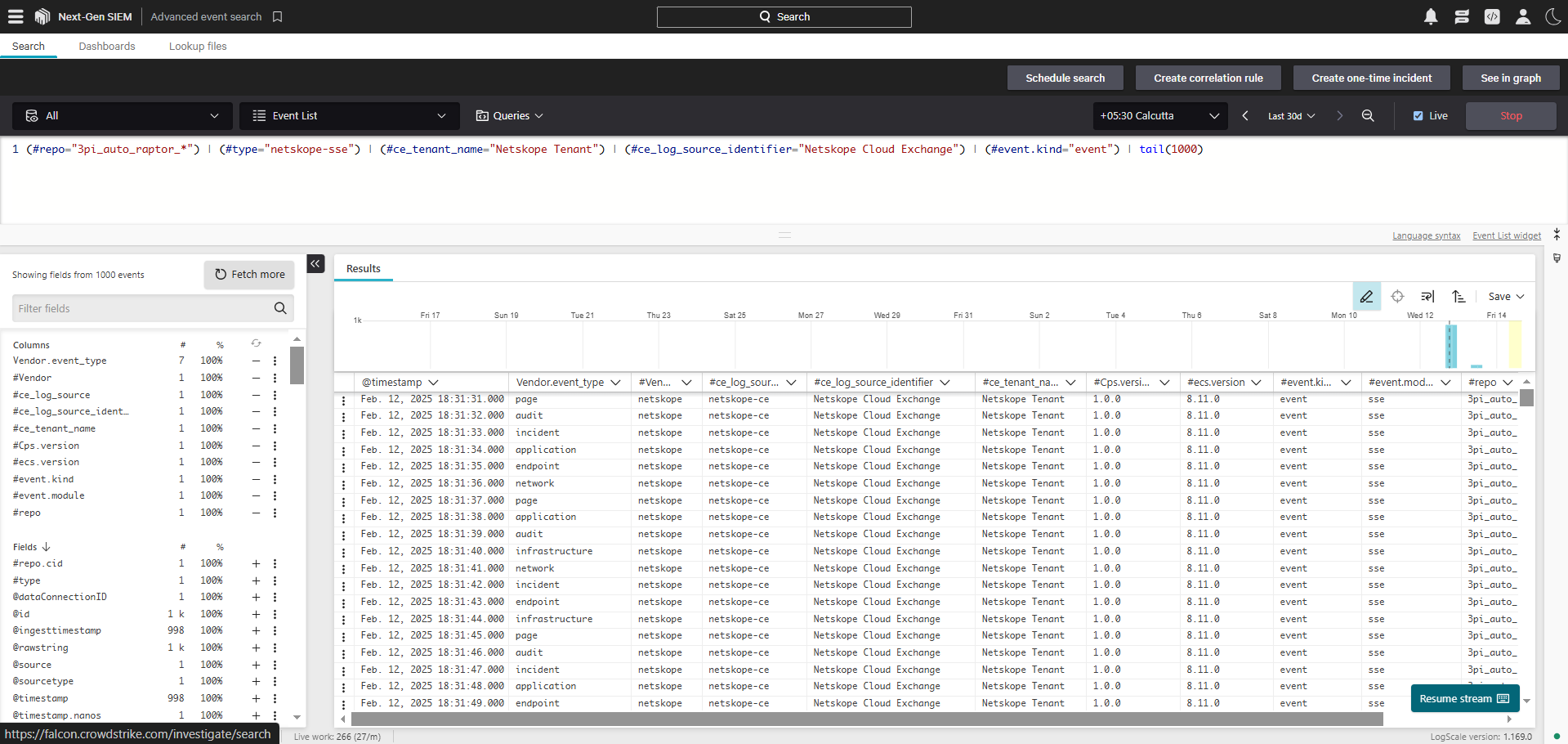Remove #event.kind from Columns
This screenshot has height=744, width=1568.
(x=256, y=479)
